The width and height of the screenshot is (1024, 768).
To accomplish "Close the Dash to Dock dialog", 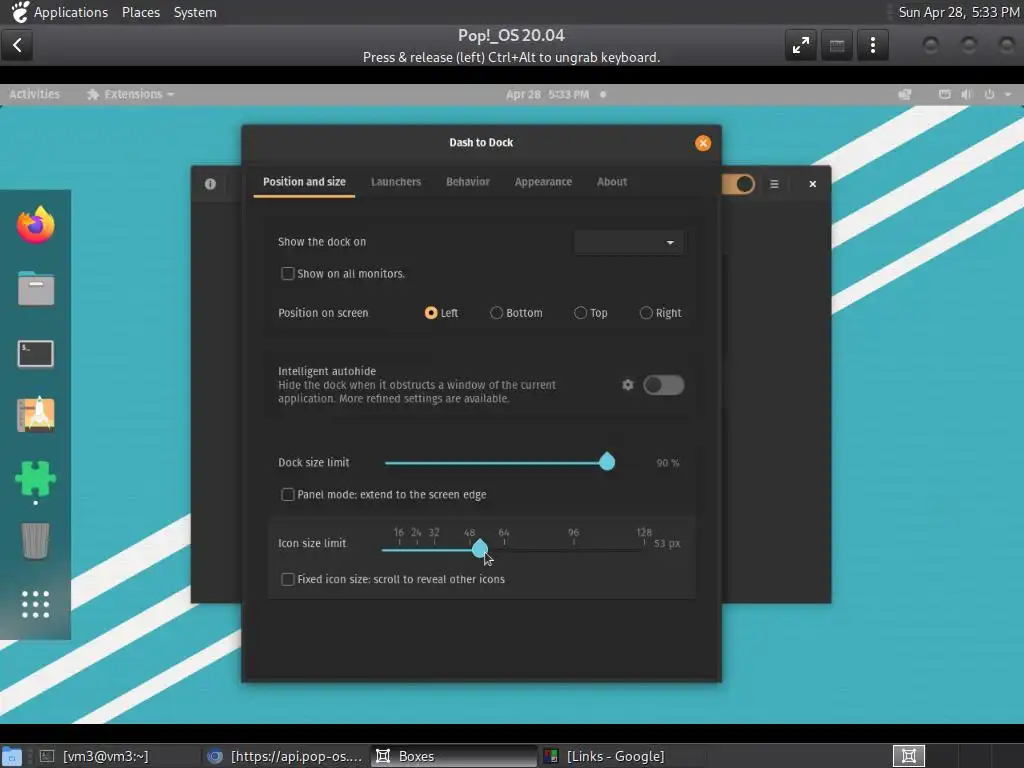I will coord(703,143).
